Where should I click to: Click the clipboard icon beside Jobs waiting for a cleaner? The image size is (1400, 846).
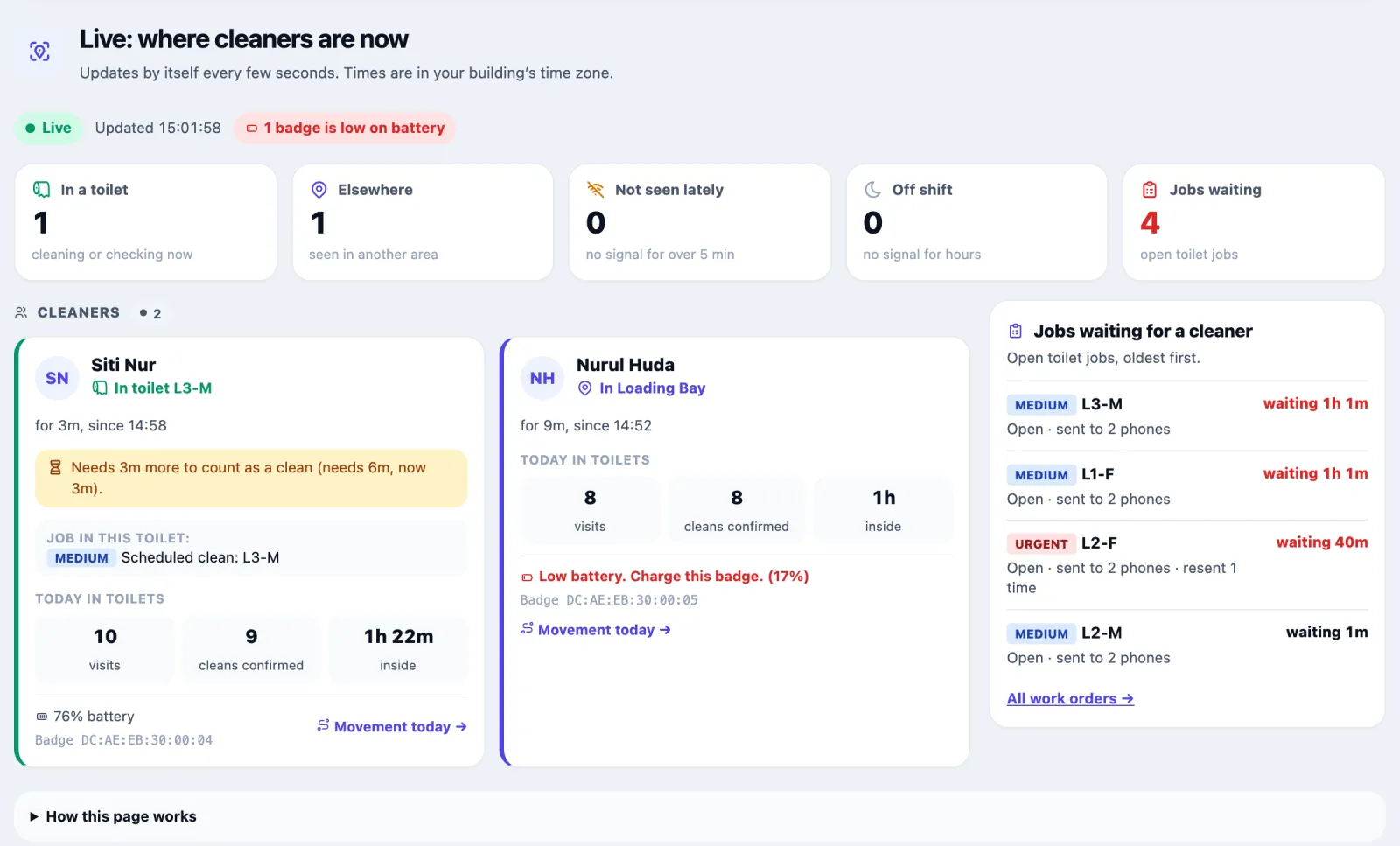point(1016,332)
